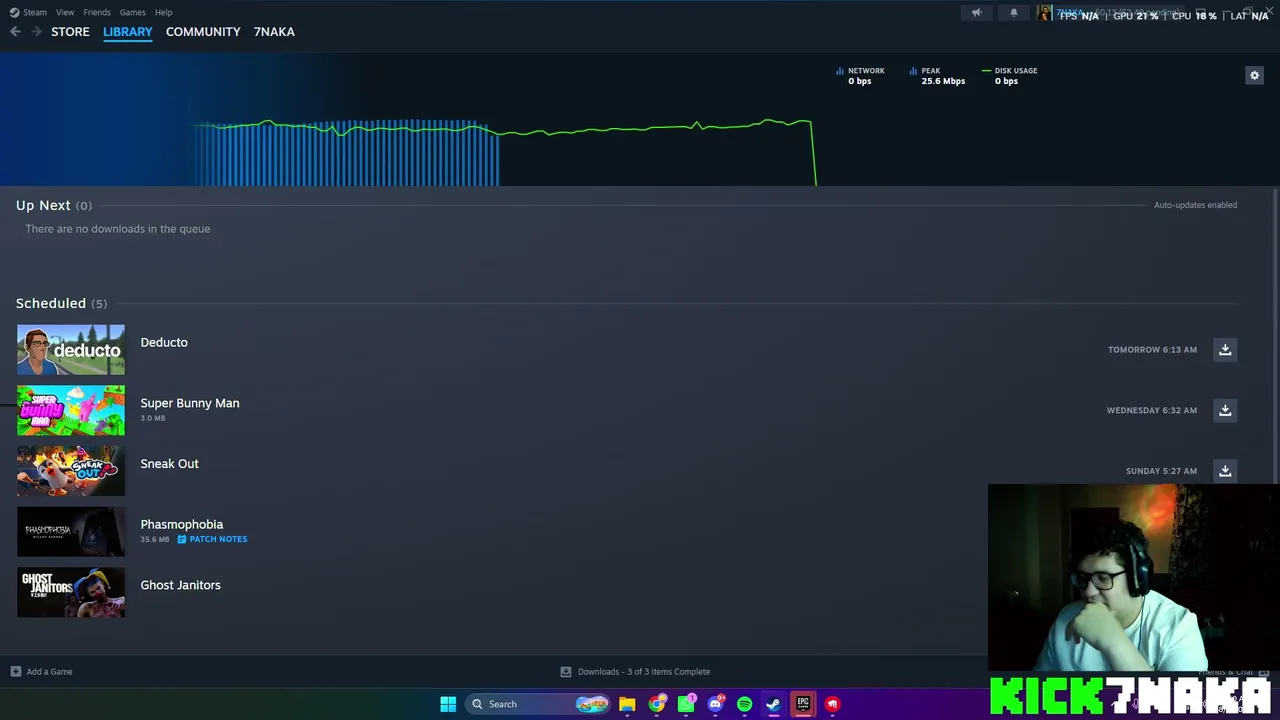1280x720 pixels.
Task: Switch to the LIBRARY tab
Action: [x=128, y=32]
